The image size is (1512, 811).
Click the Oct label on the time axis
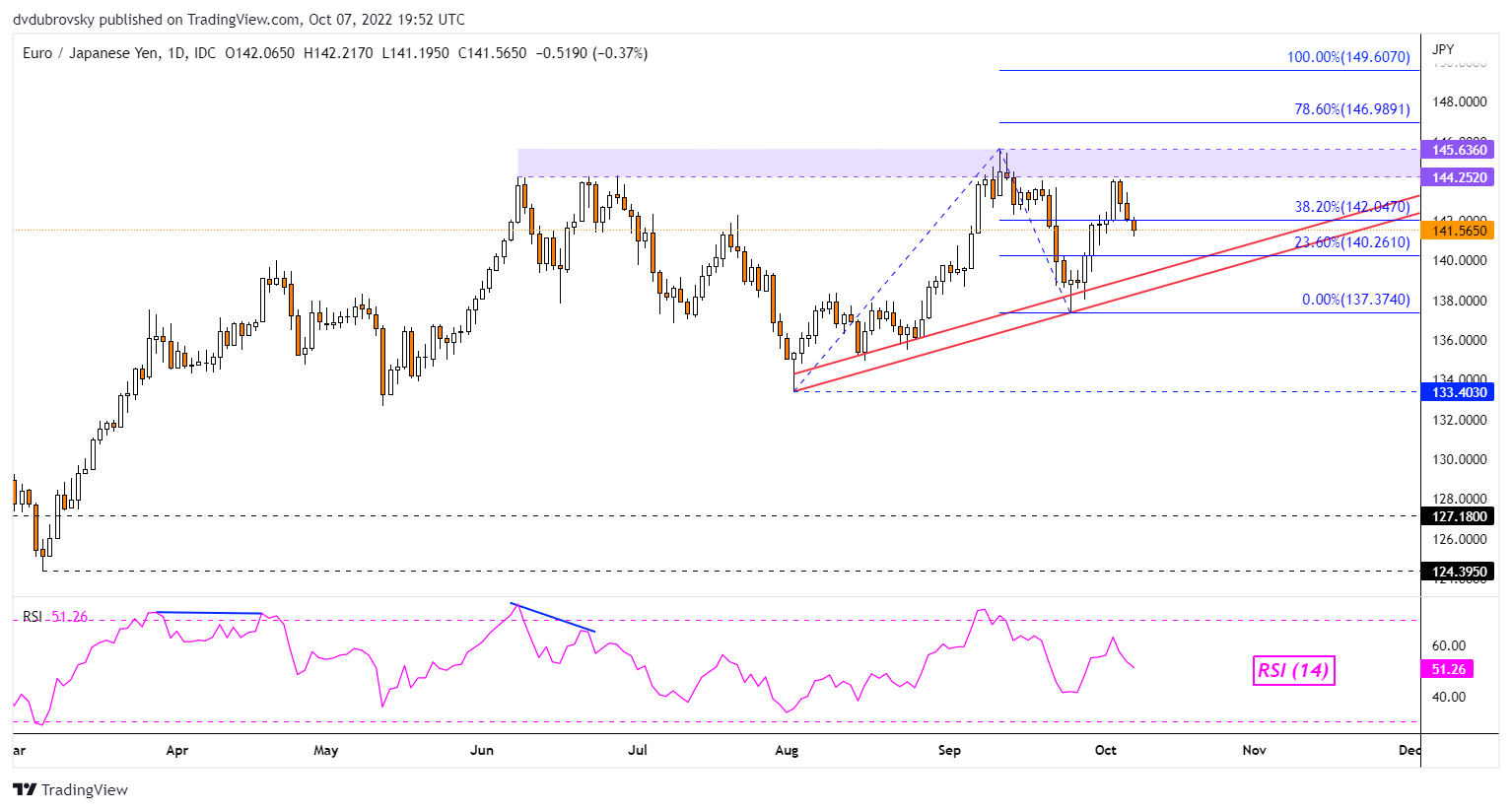1106,750
